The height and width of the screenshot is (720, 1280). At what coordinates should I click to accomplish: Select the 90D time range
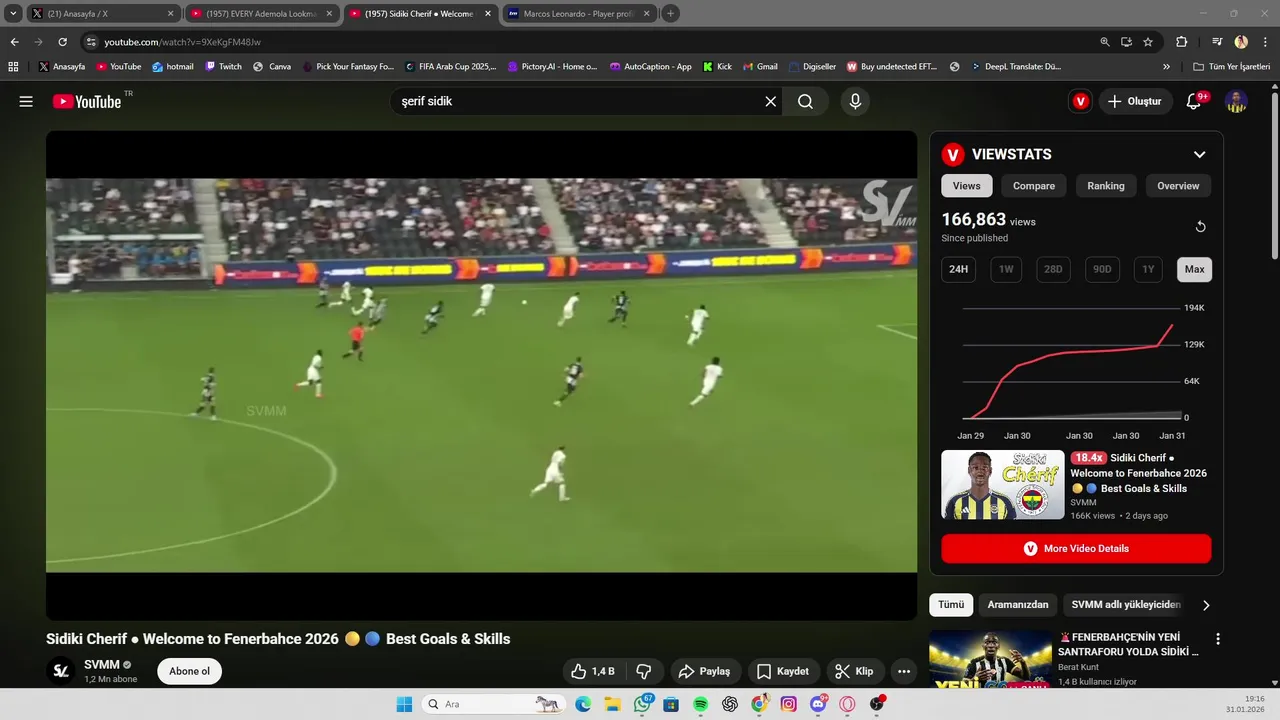click(x=1102, y=269)
